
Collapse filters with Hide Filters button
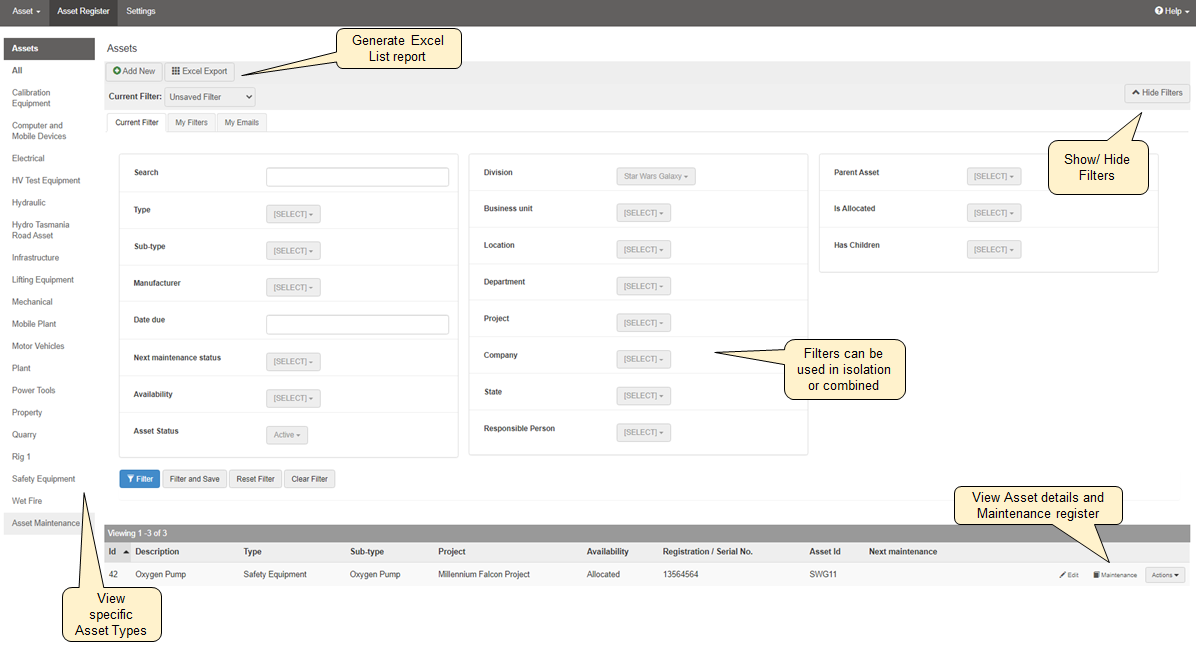pos(1156,93)
